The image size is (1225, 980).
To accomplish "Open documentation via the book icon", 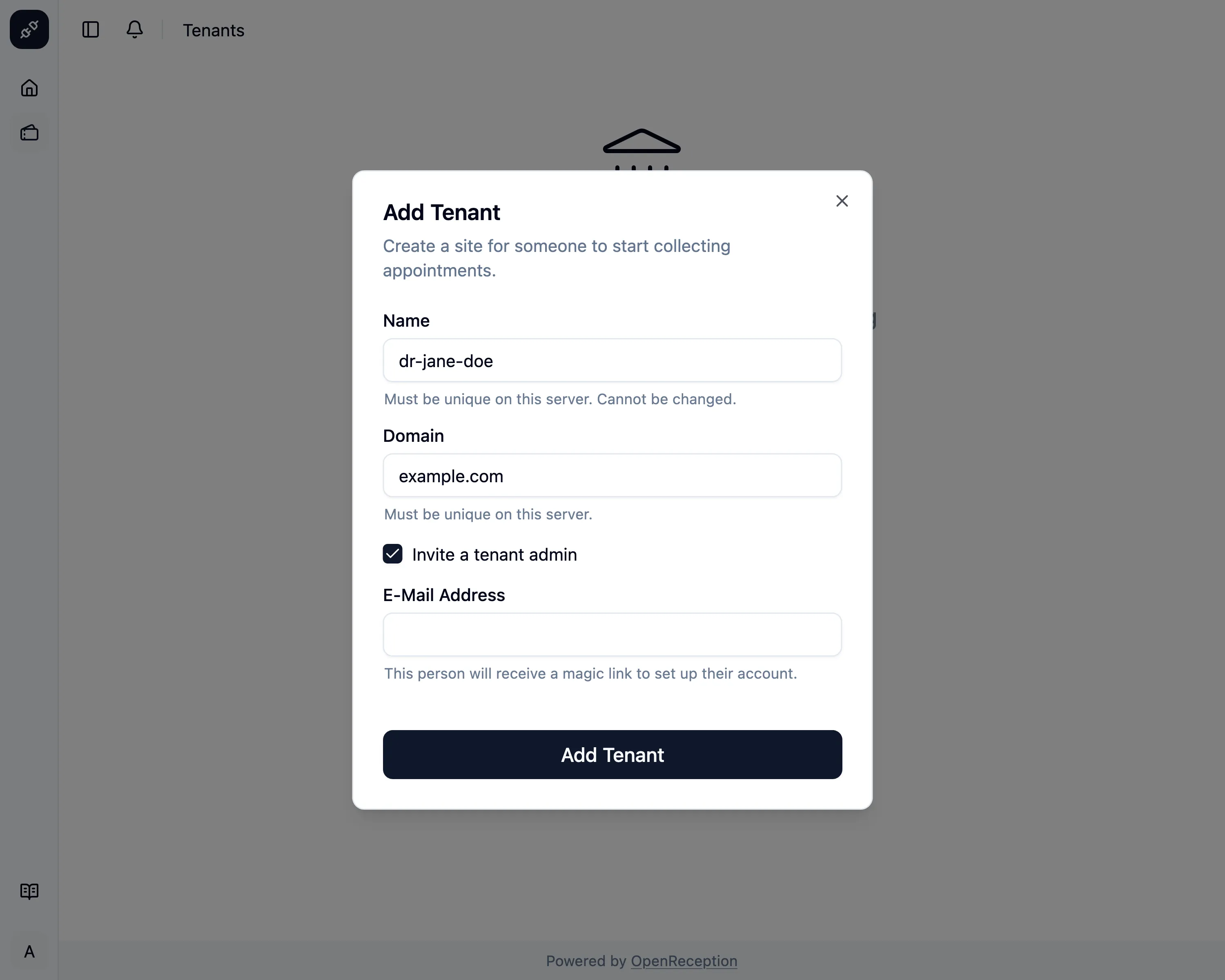I will [x=29, y=891].
